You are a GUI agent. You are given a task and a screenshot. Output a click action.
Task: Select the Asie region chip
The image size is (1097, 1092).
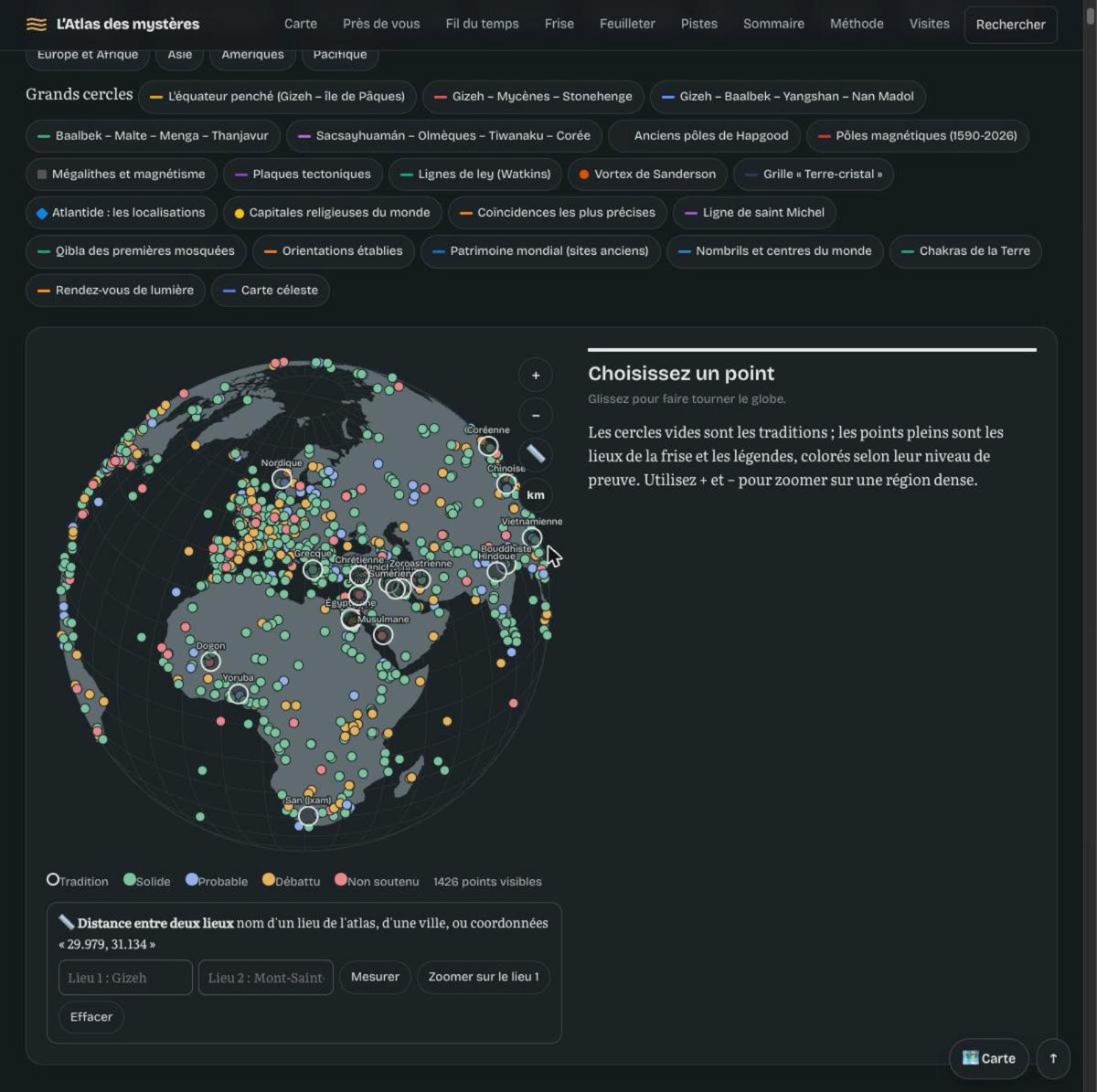180,55
